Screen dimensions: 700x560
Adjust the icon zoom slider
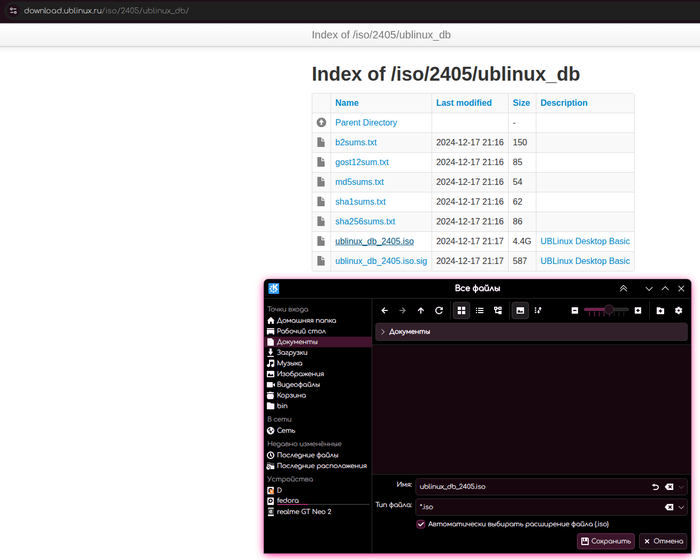pyautogui.click(x=606, y=310)
